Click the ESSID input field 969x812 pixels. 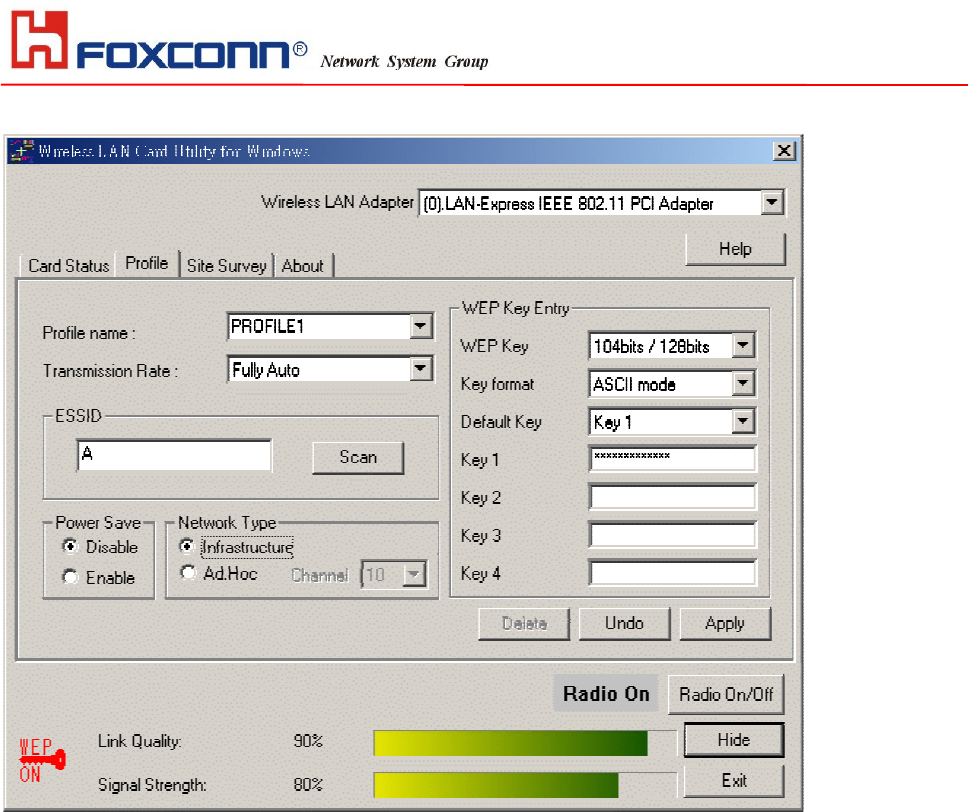(x=174, y=455)
